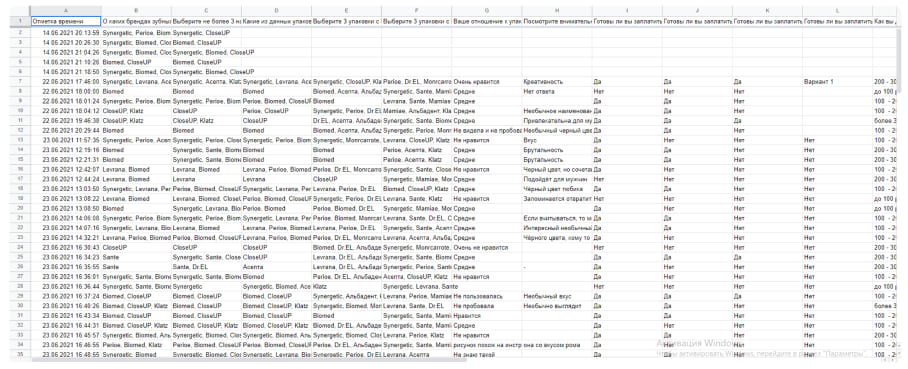908x369 pixels.
Task: Click the select-all corner box
Action: 20,10
